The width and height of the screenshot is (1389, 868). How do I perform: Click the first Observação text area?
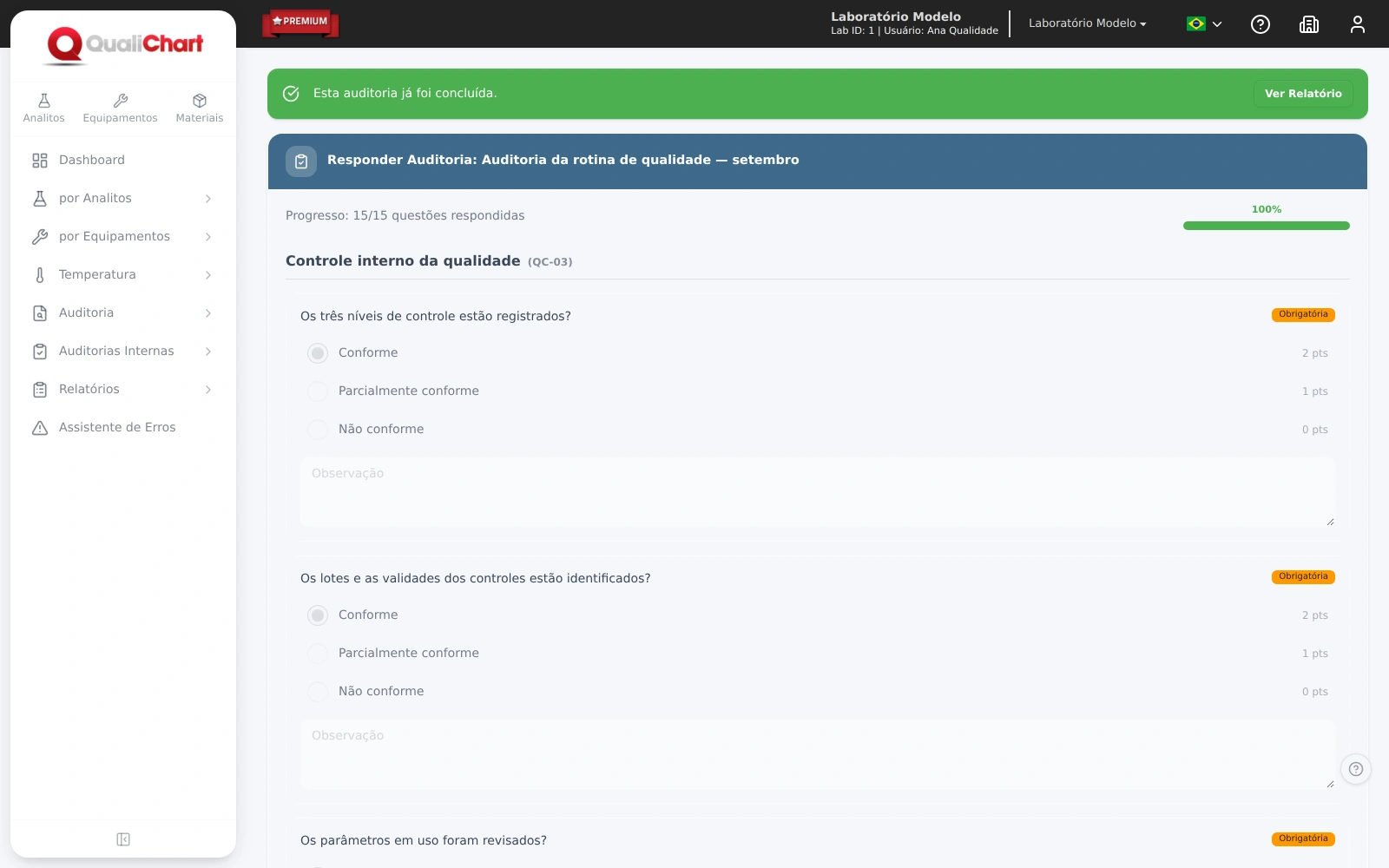click(x=818, y=491)
